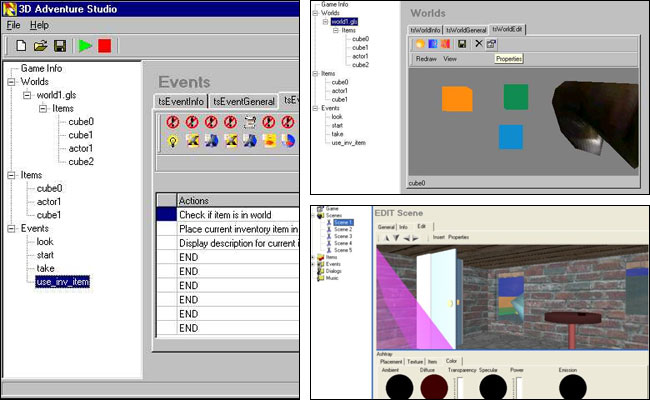Image resolution: width=650 pixels, height=400 pixels.
Task: Collapse the Events node in left tree
Action: click(x=11, y=228)
